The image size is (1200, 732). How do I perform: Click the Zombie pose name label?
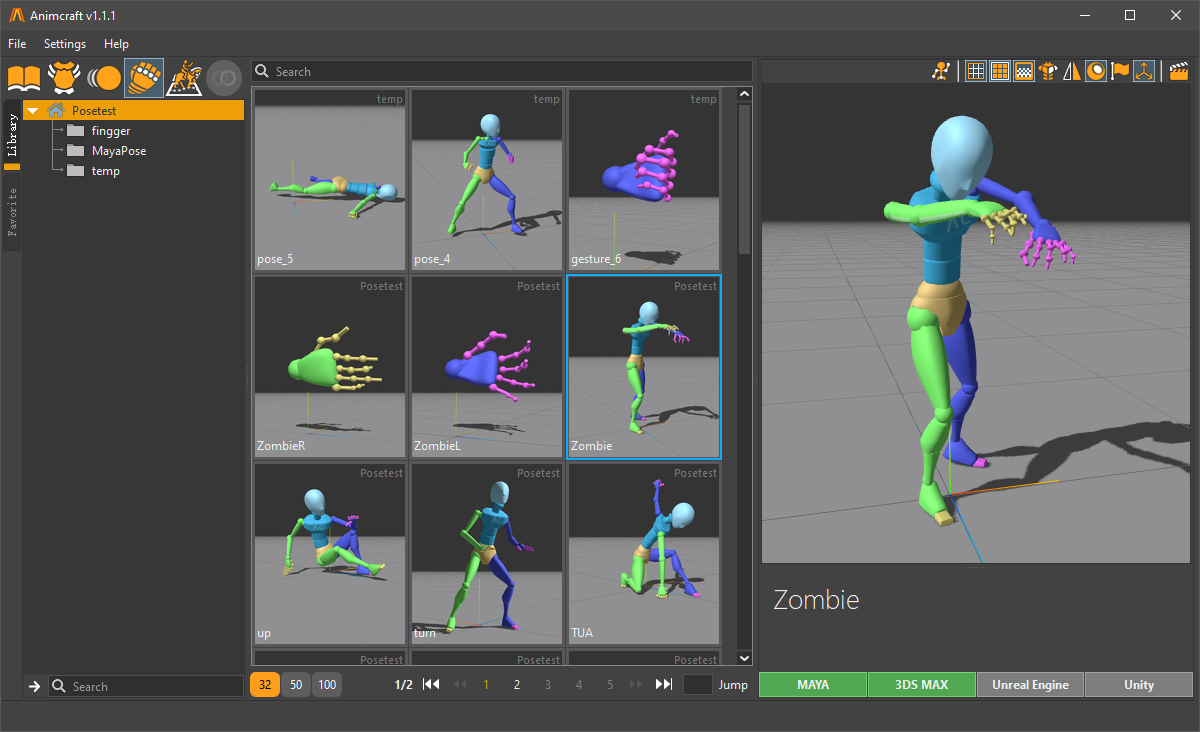click(x=816, y=600)
